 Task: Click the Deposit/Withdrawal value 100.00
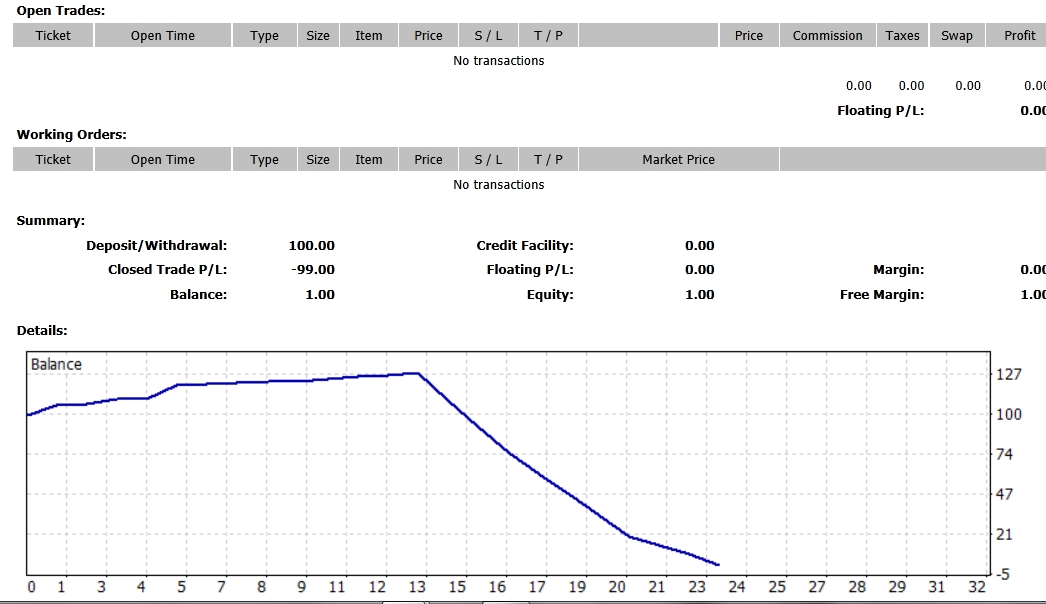pos(312,246)
